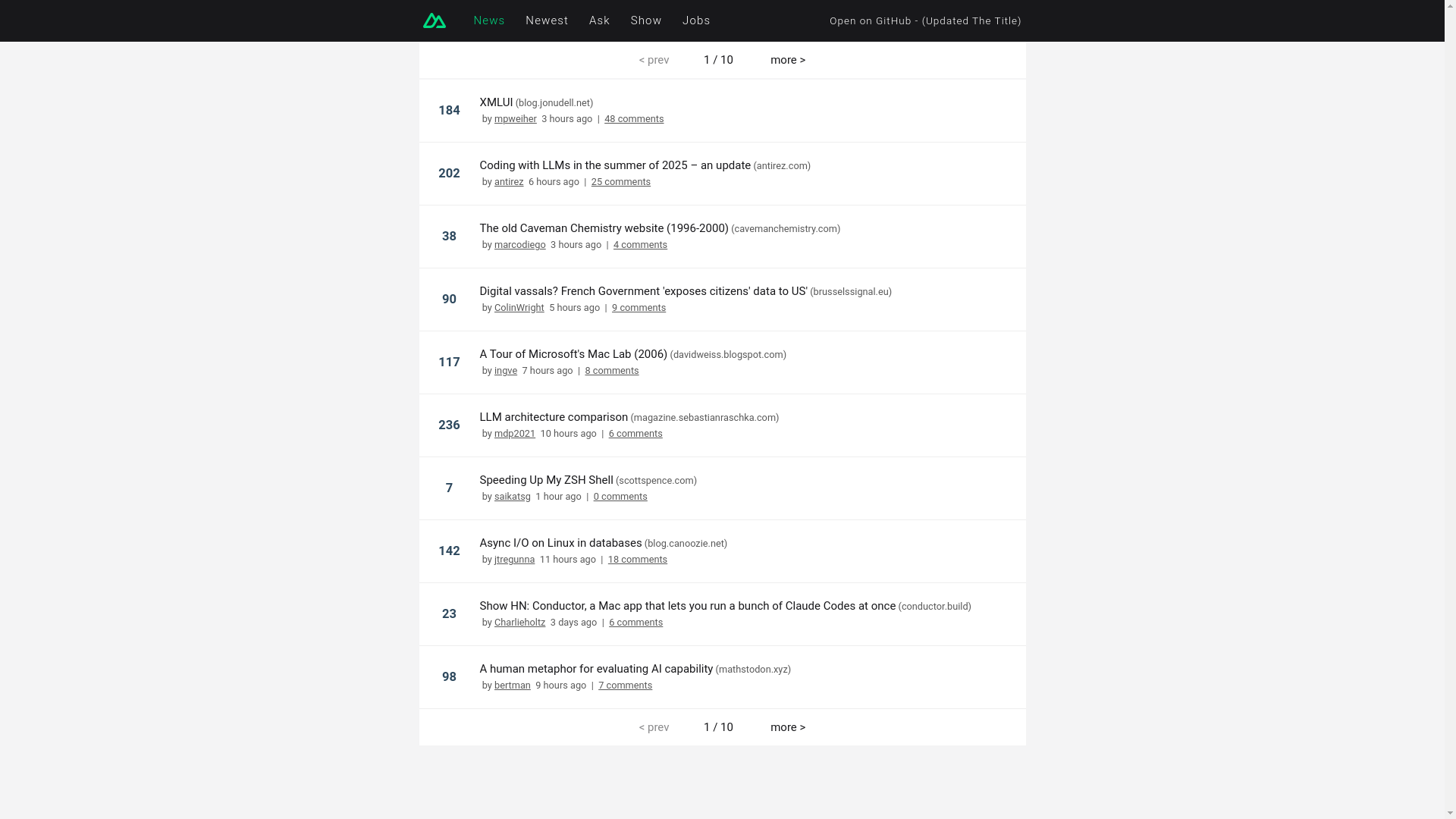Open the News tab
The image size is (1456, 819).
[489, 20]
